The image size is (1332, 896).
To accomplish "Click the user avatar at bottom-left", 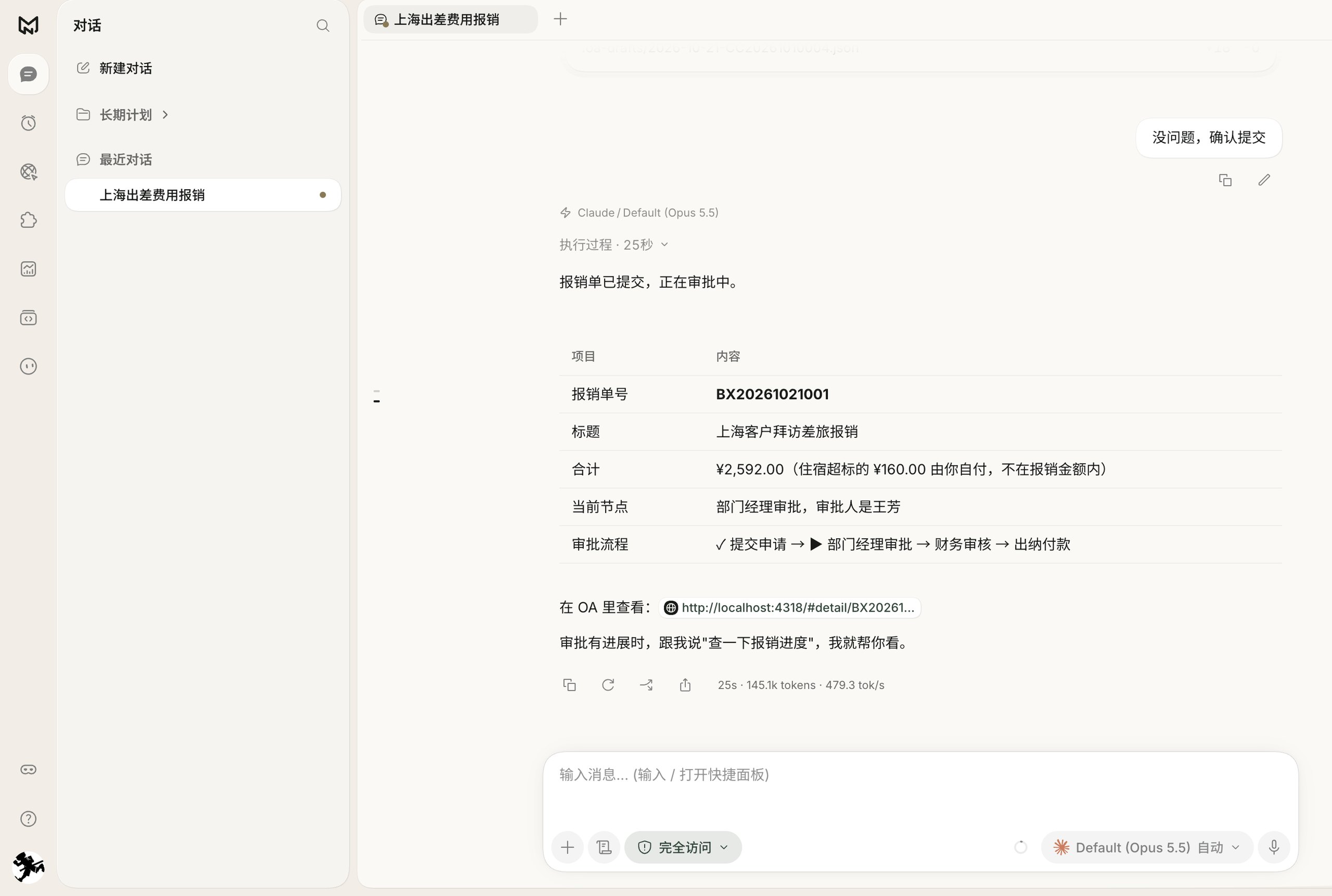I will click(28, 867).
